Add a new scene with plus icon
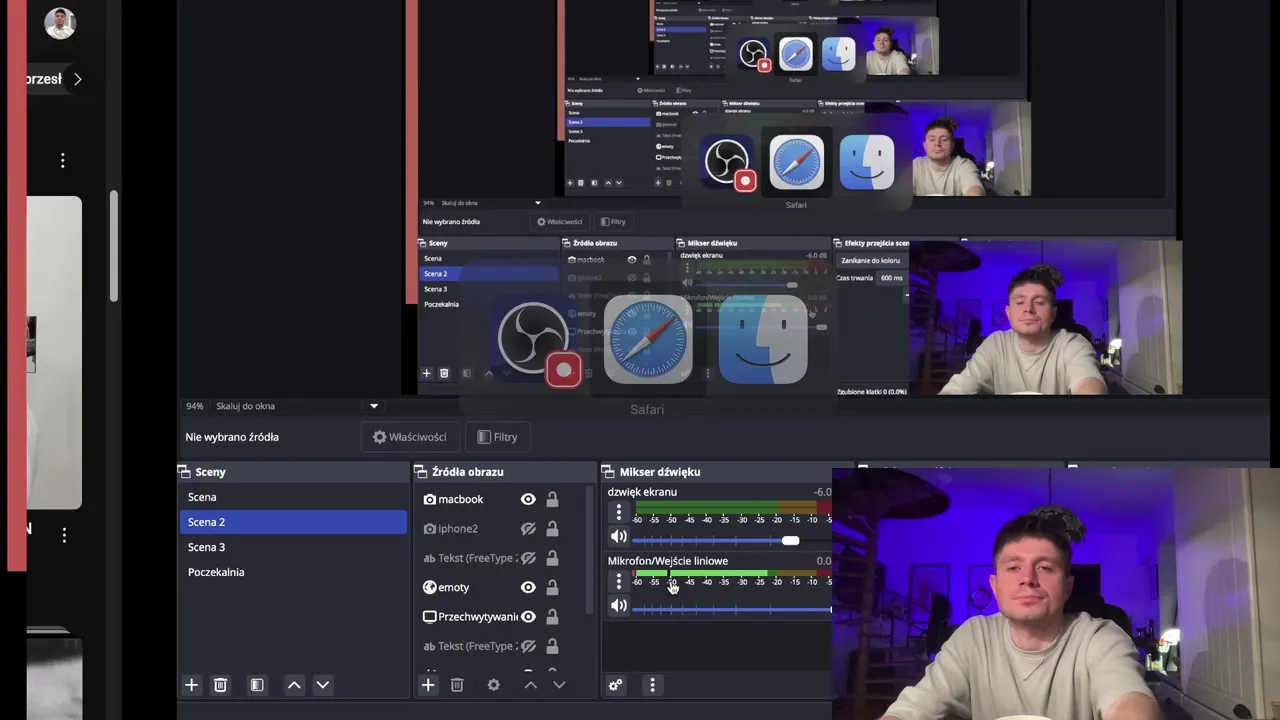Screen dimensions: 1280x720 coord(191,685)
